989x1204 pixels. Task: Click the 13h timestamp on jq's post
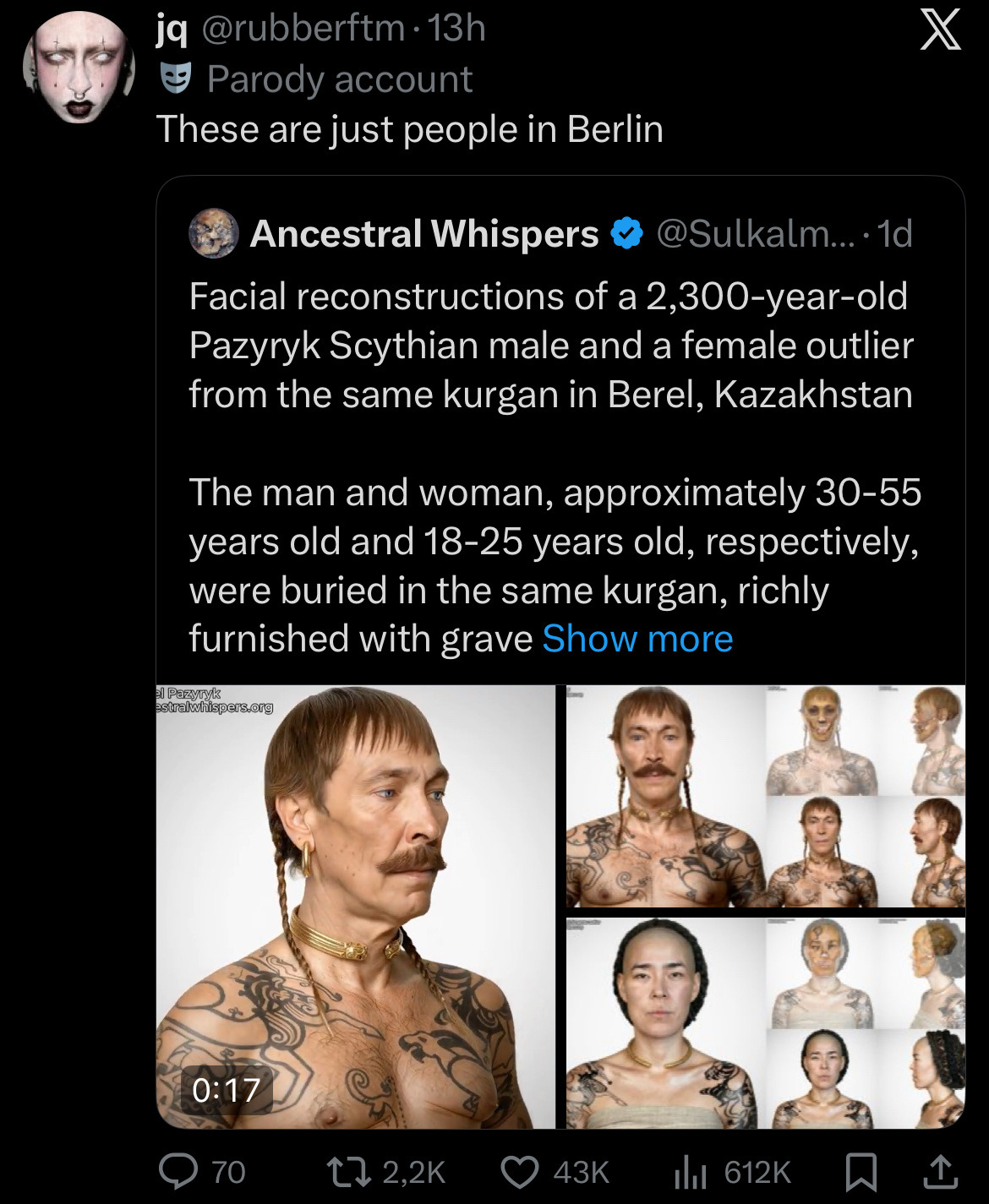click(x=456, y=30)
